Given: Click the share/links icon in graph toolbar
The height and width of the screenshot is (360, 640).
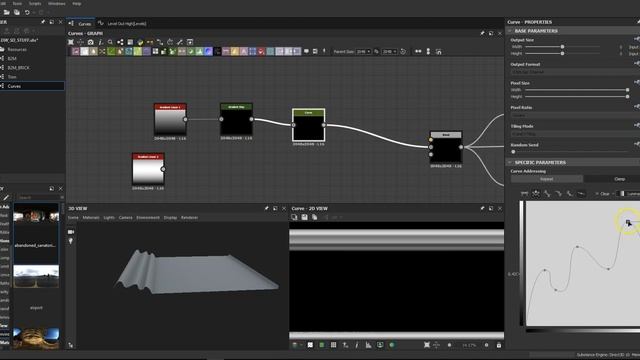Looking at the screenshot, I should tap(120, 42).
